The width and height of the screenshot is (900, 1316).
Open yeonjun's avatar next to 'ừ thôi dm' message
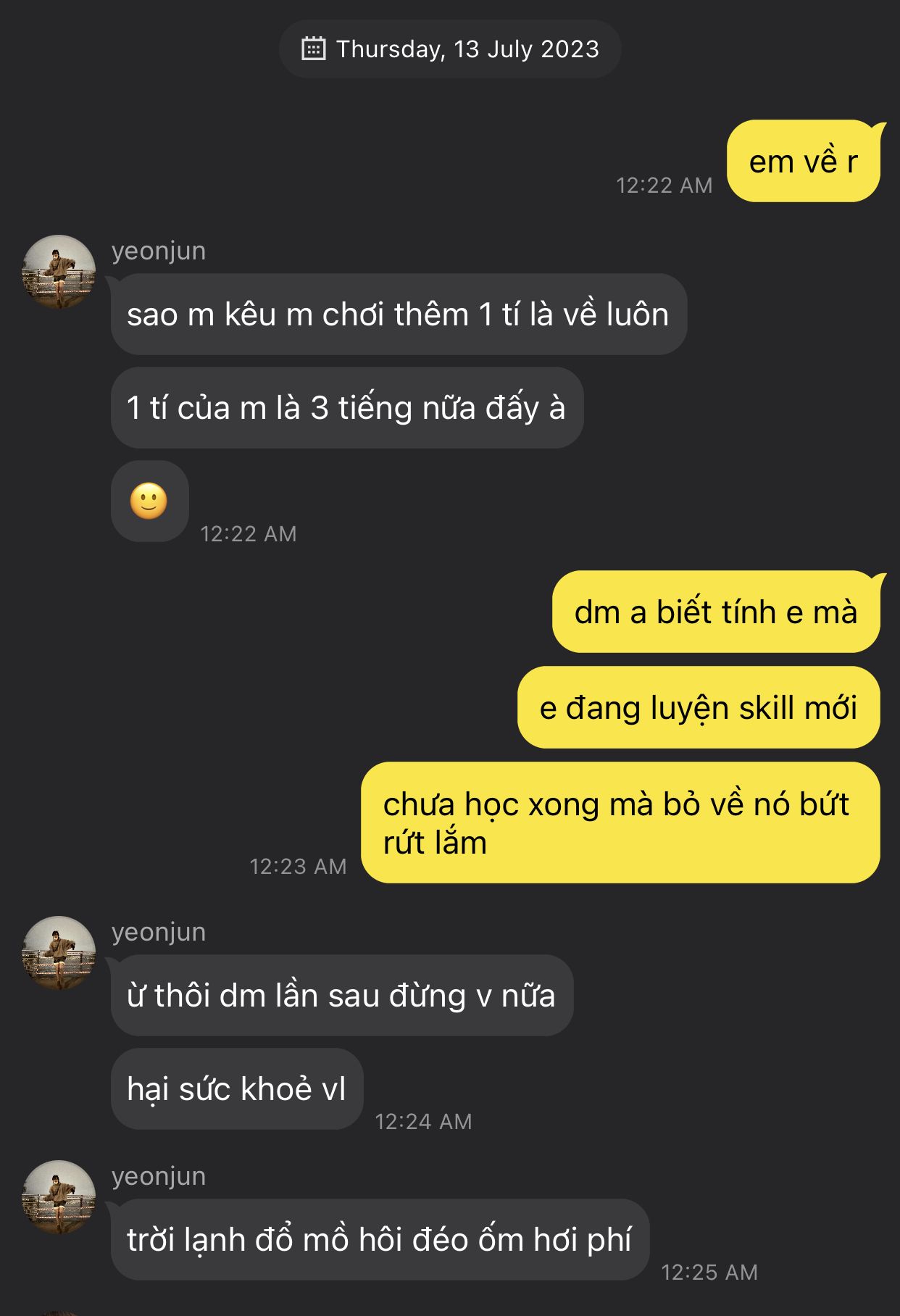pos(59,953)
